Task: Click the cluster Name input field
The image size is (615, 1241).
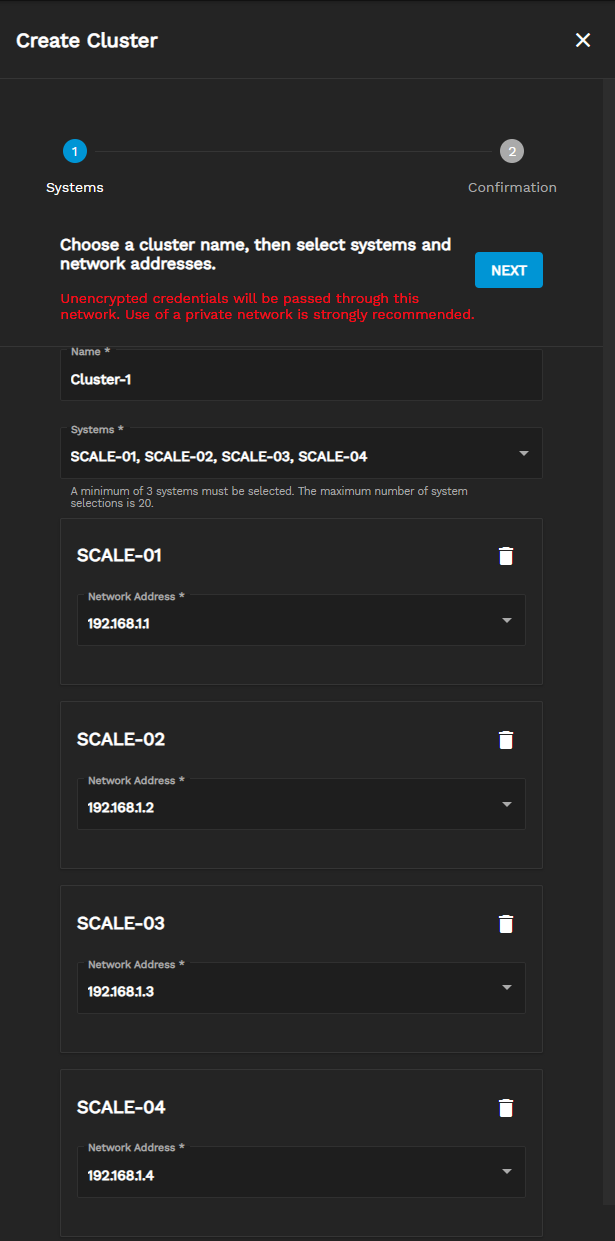Action: 301,380
